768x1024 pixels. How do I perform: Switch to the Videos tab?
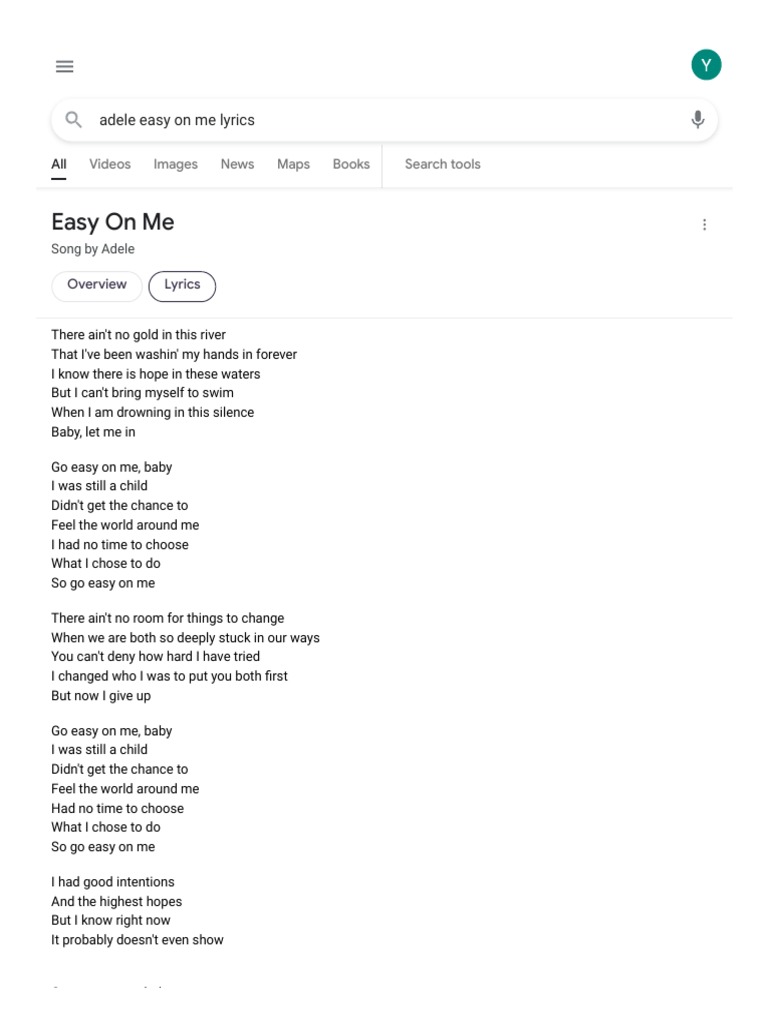point(110,164)
